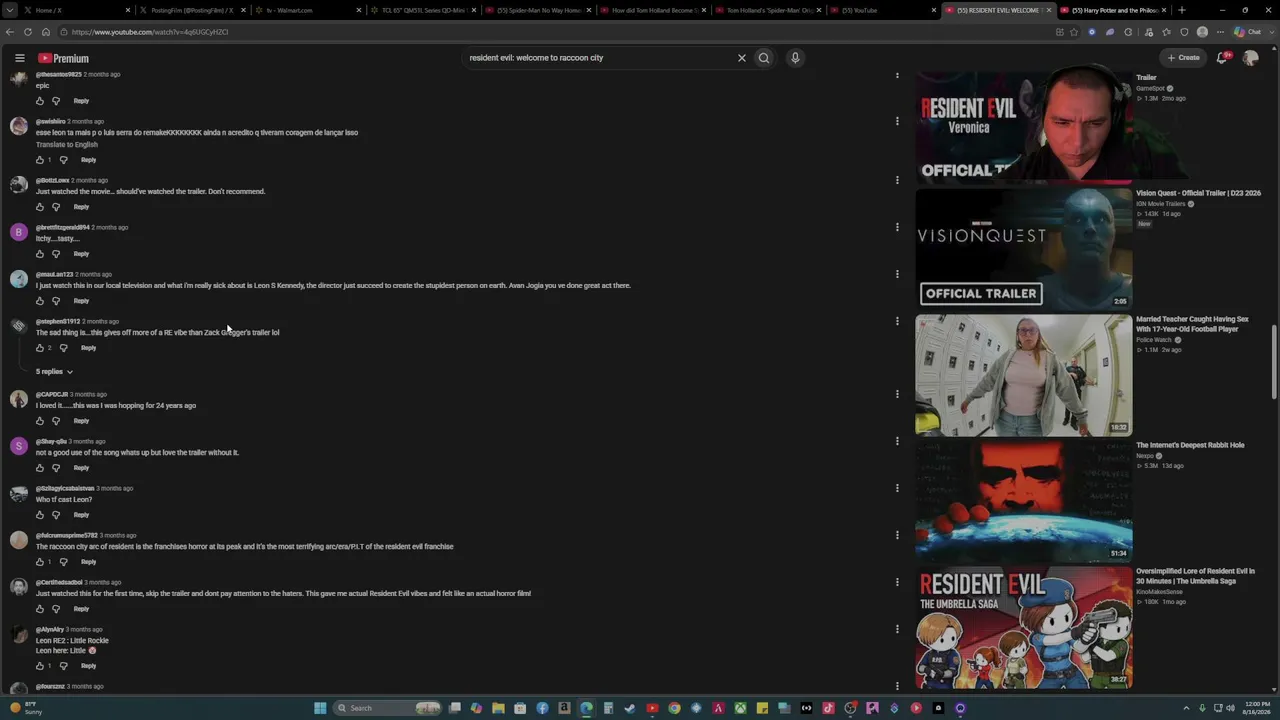Screen dimensions: 1280x720
Task: Click Translate to English on @swishiro's comment
Action: click(67, 145)
